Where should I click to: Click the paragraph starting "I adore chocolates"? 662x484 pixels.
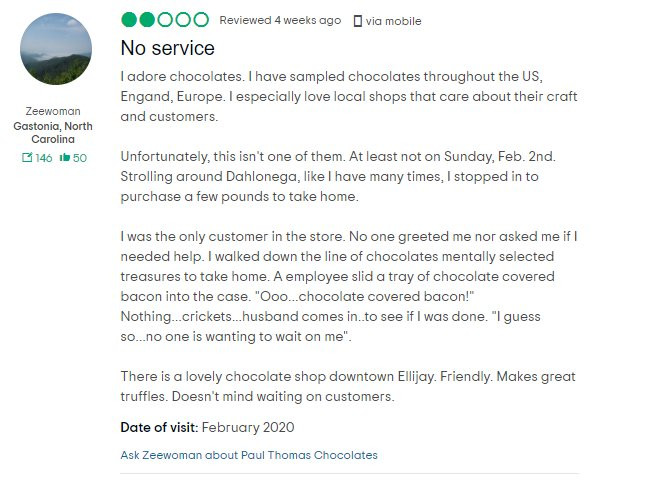pos(348,96)
